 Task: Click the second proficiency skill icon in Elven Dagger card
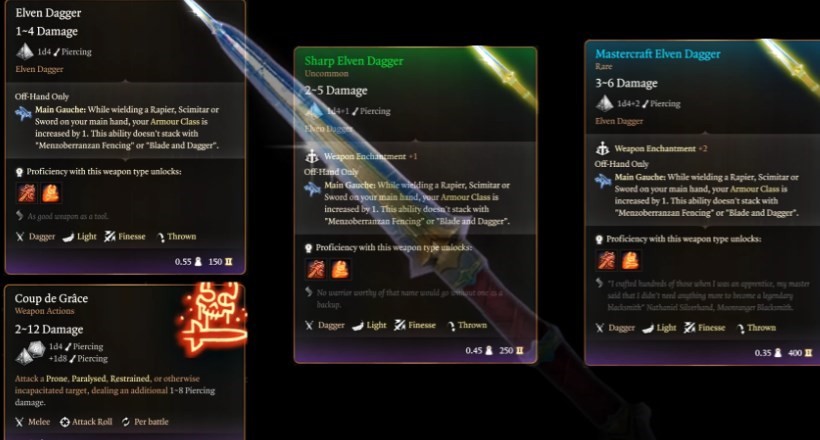click(x=51, y=193)
